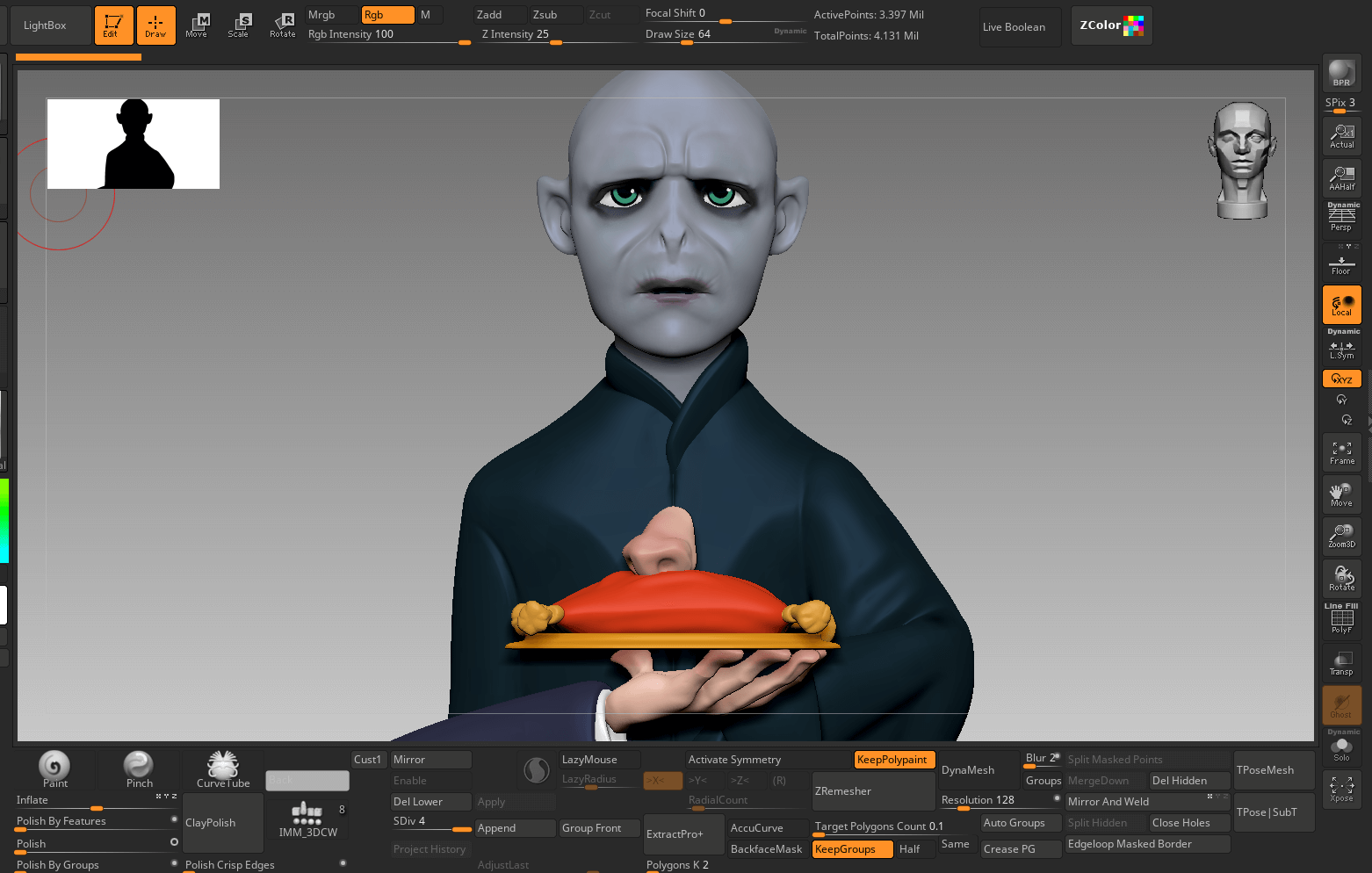Toggle Perspective view with Persp icon
The image size is (1372, 873).
click(x=1341, y=219)
